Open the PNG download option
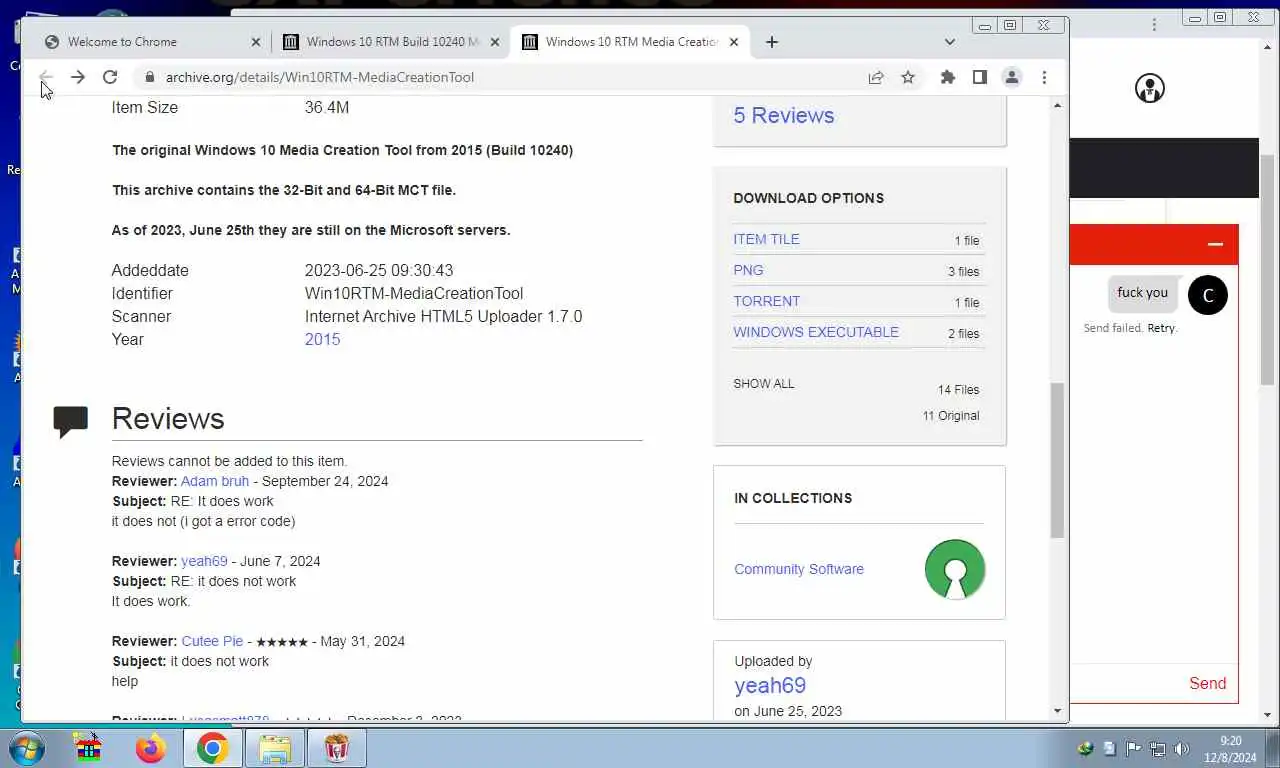 click(748, 270)
